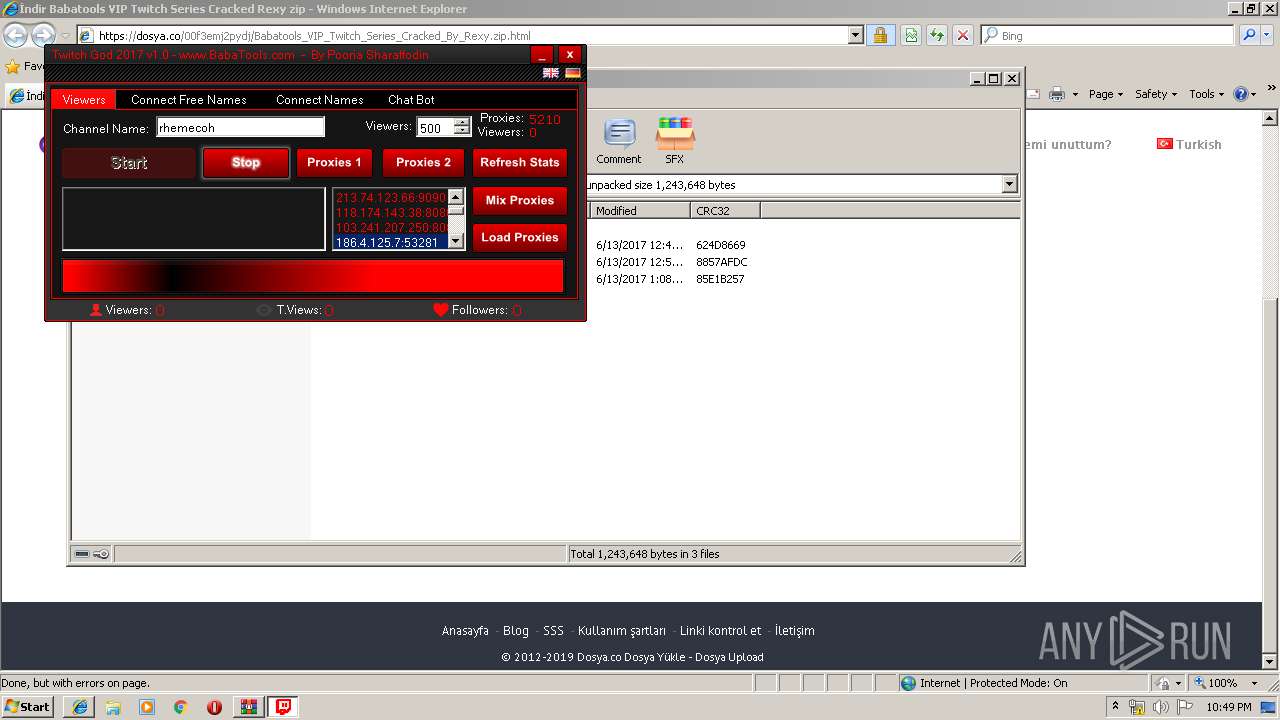Click the security lock icon in address bar

879,35
